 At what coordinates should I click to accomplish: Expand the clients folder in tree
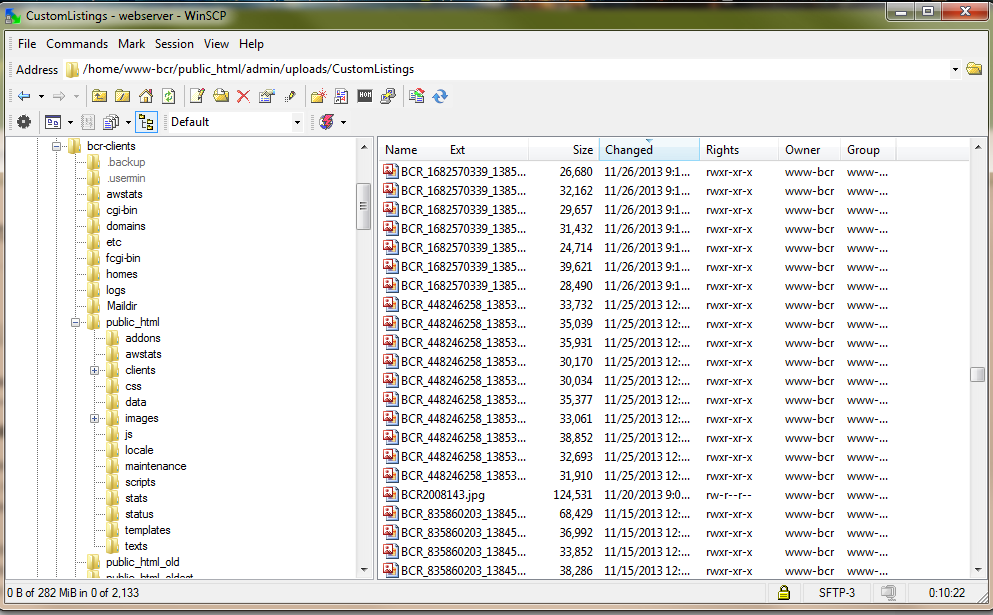tap(95, 370)
